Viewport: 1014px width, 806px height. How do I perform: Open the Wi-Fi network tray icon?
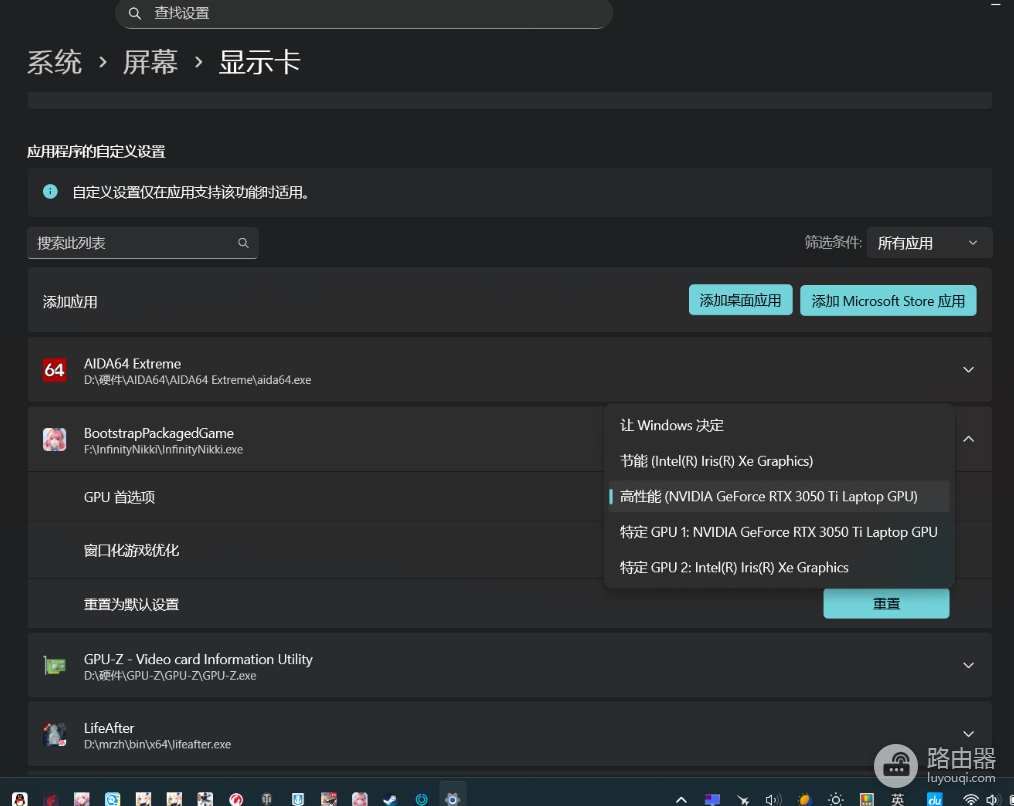(x=970, y=800)
